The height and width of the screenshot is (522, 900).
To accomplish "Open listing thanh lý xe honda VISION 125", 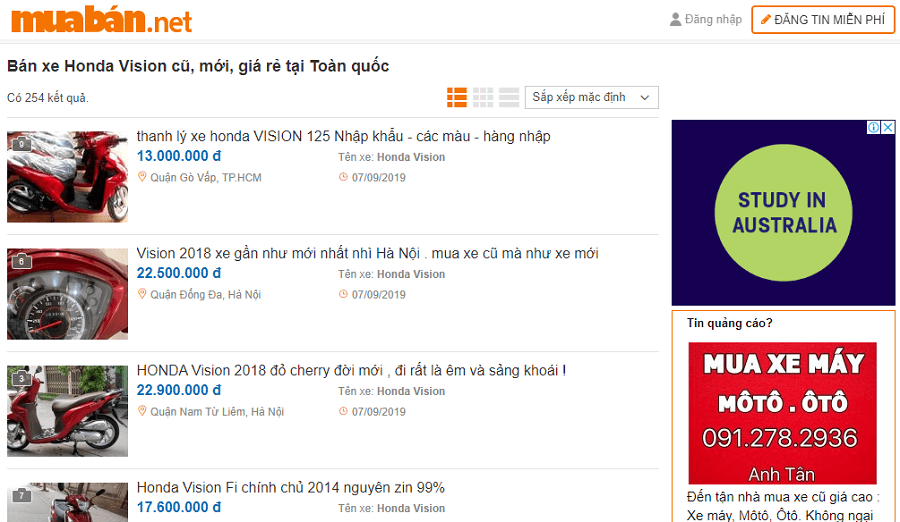I will 343,136.
